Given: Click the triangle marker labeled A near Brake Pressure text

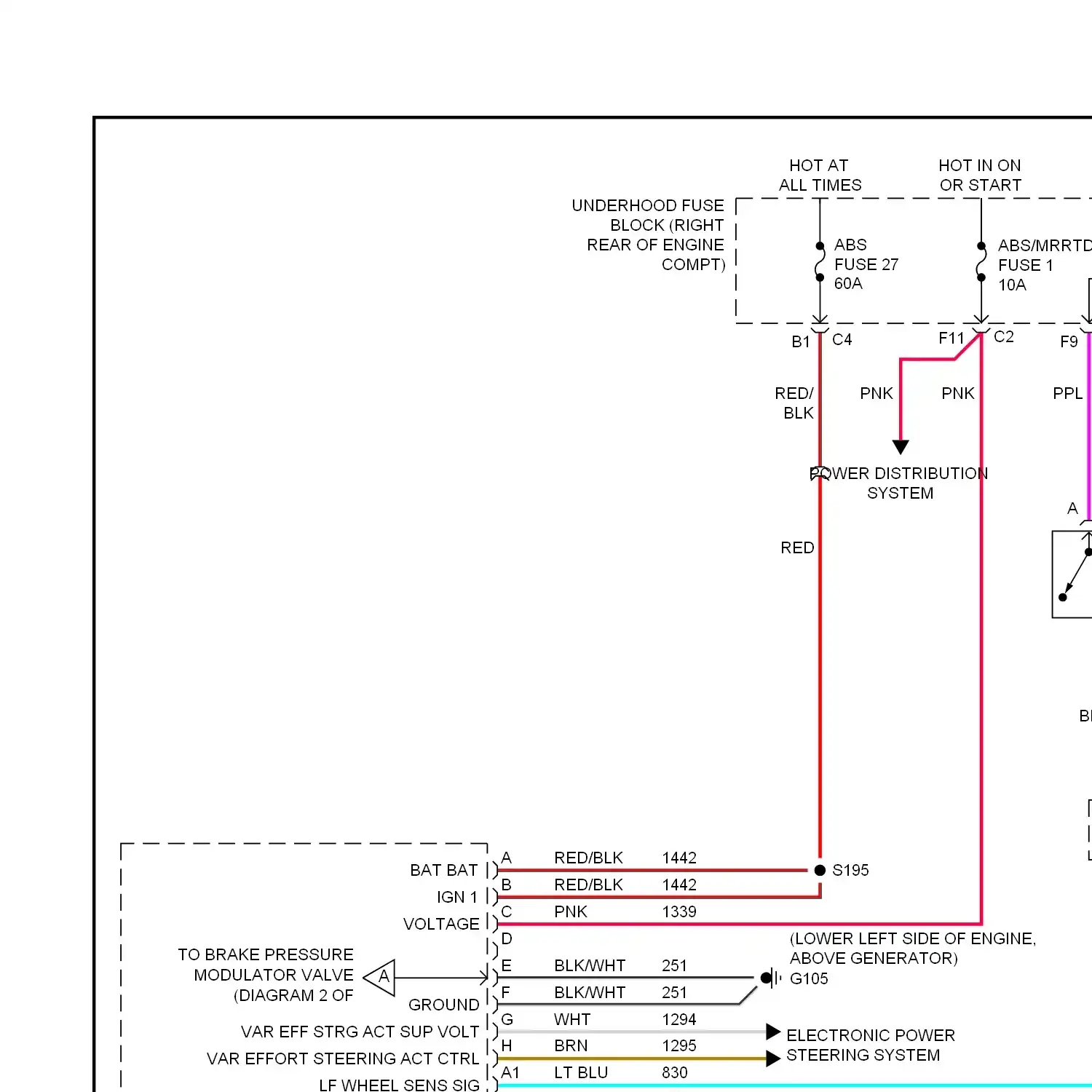Looking at the screenshot, I should [x=379, y=978].
